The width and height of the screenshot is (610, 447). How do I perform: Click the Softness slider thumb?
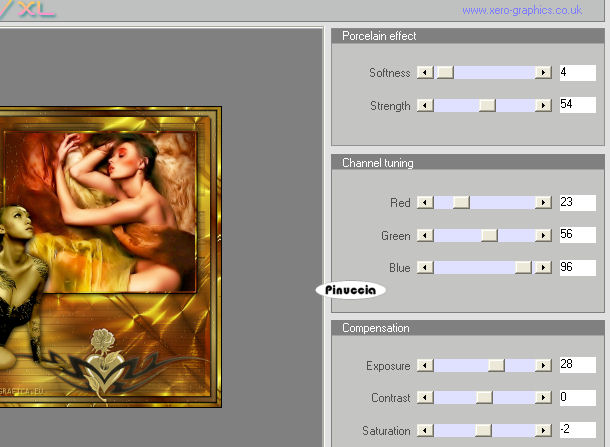[445, 72]
